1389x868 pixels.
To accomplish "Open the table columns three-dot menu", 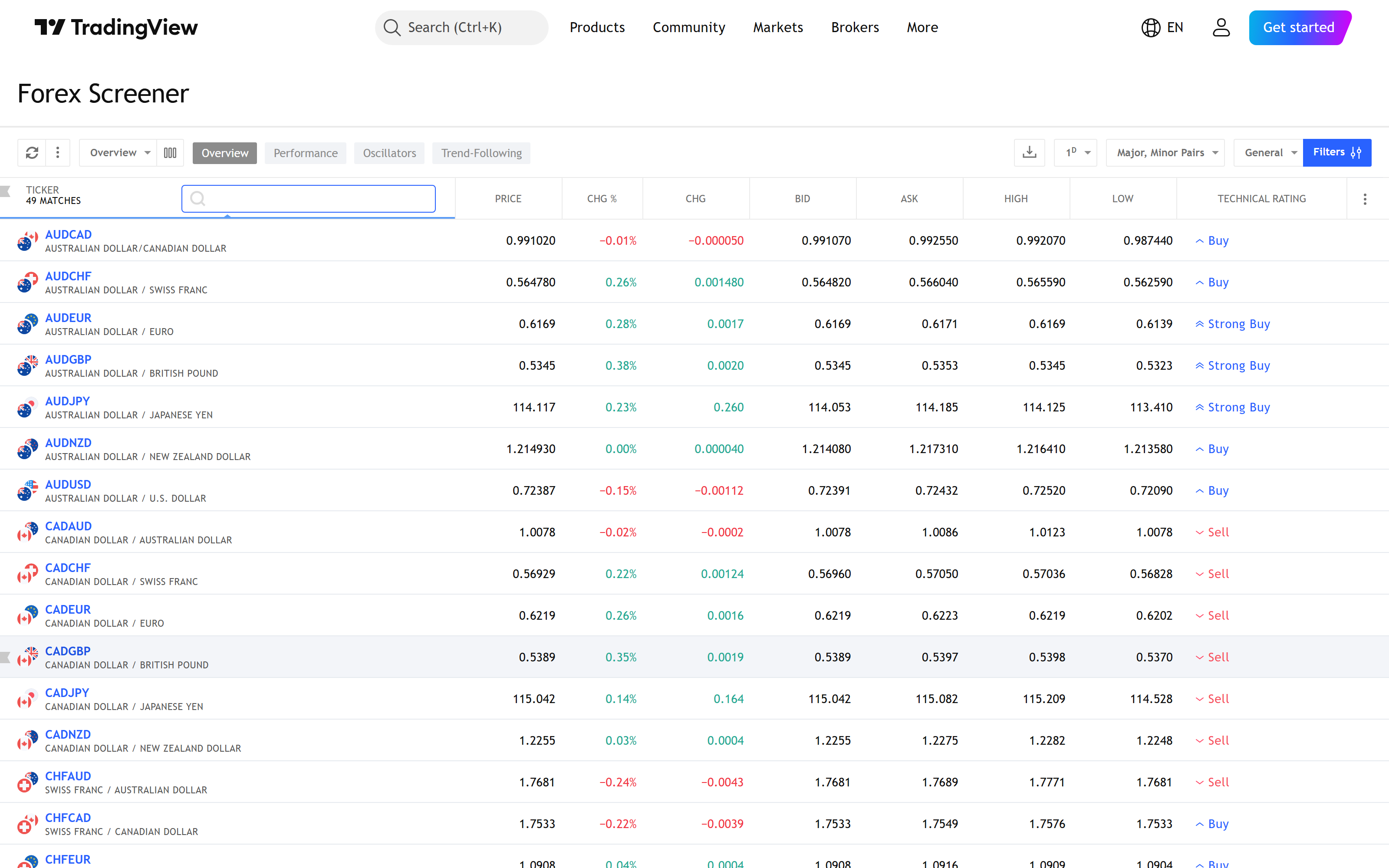I will (1365, 199).
